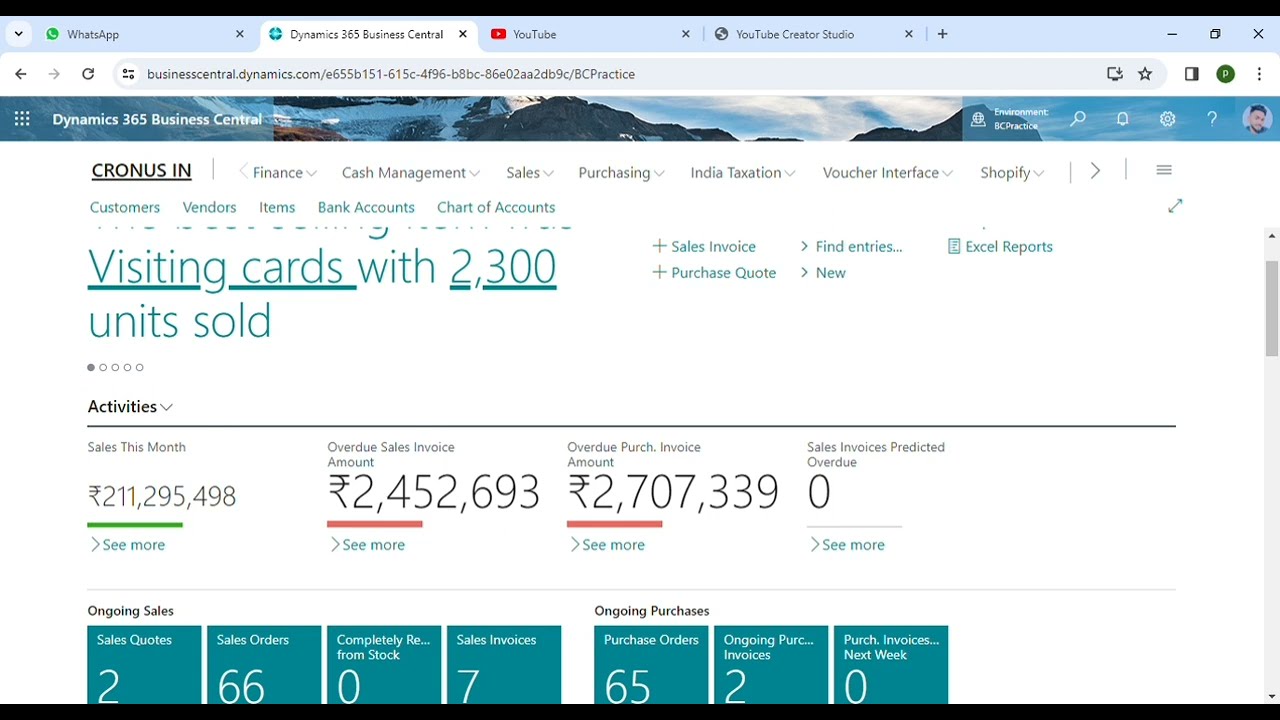Click the install app icon in address bar
1280x720 pixels.
click(x=1115, y=74)
